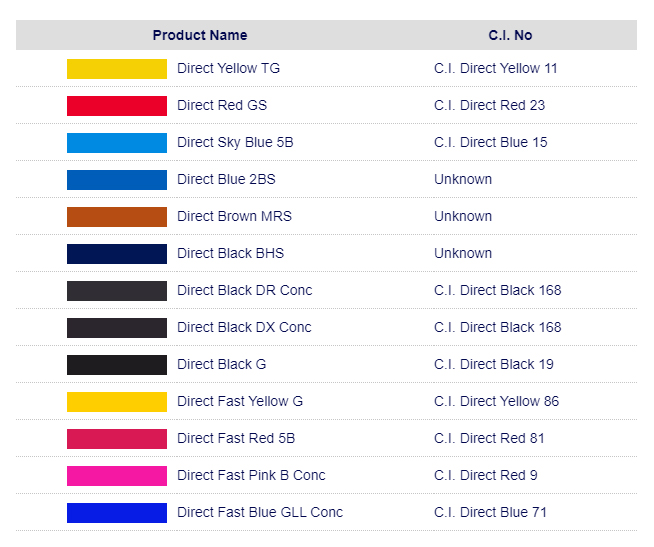The height and width of the screenshot is (547, 654).
Task: Click the C.I. No column header
Action: 510,35
